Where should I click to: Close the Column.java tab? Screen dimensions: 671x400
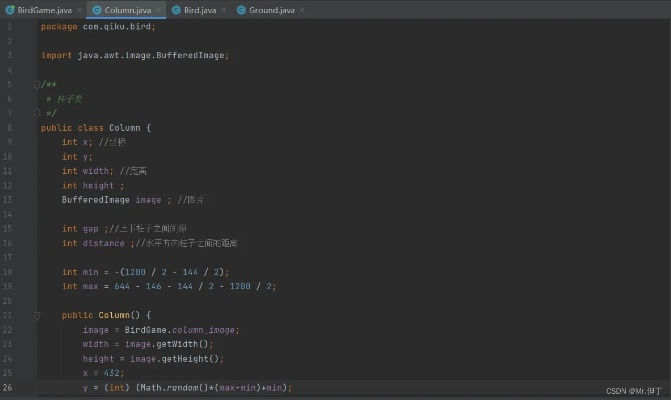pyautogui.click(x=158, y=9)
